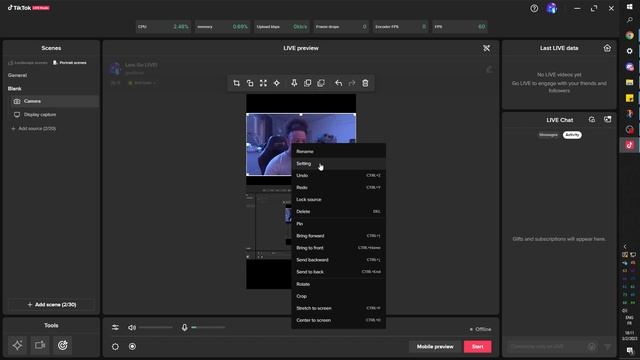640x360 pixels.
Task: Open the audio mixer settings icon
Action: click(116, 327)
